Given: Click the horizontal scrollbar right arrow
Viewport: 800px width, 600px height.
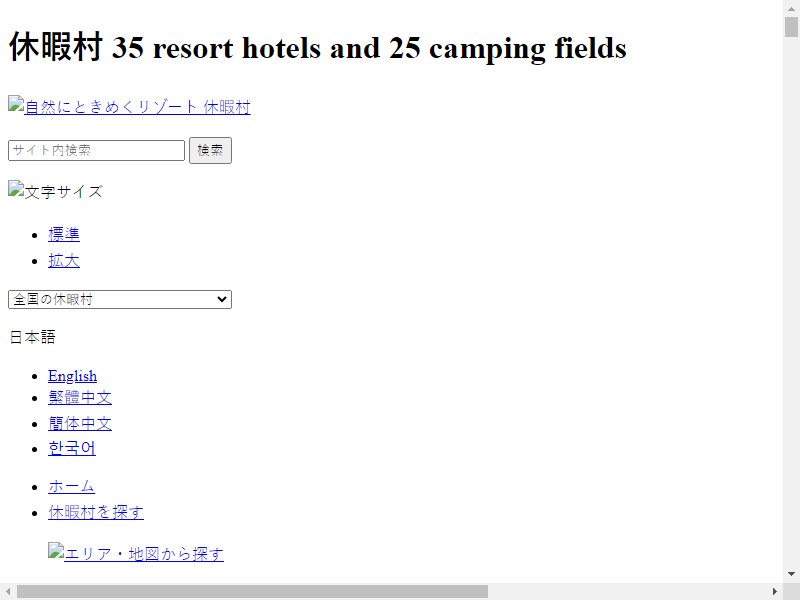Looking at the screenshot, I should 774,591.
